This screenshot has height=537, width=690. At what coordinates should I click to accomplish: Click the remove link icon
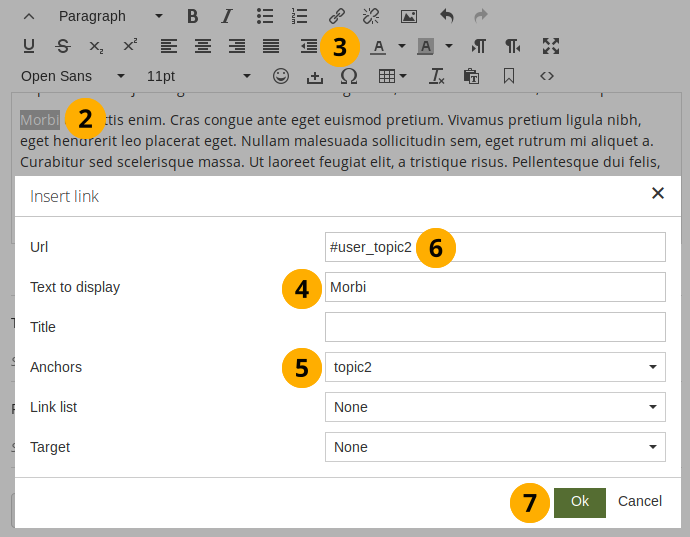coord(371,16)
